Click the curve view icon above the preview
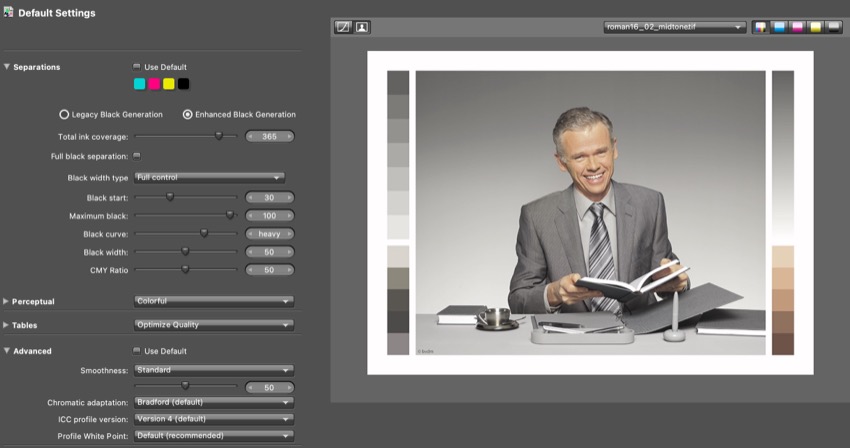The width and height of the screenshot is (850, 448). coord(343,28)
